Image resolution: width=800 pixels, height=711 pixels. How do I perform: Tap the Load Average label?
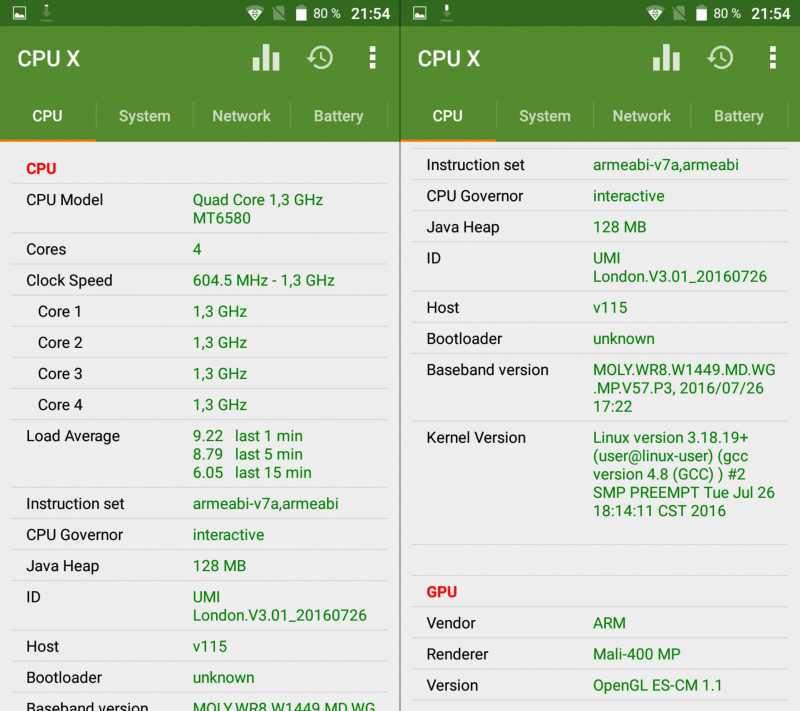(73, 436)
